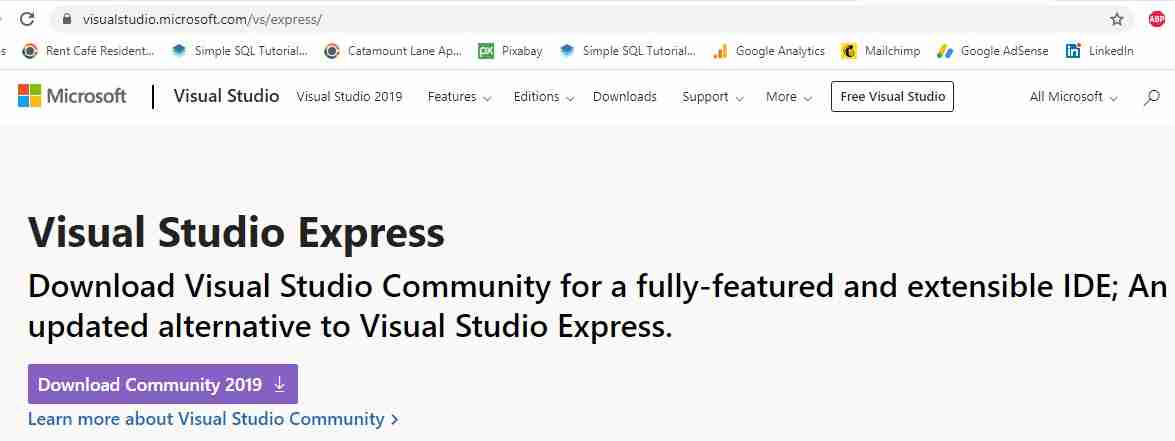Click Download Community 2019 button
This screenshot has width=1175, height=441.
(163, 384)
